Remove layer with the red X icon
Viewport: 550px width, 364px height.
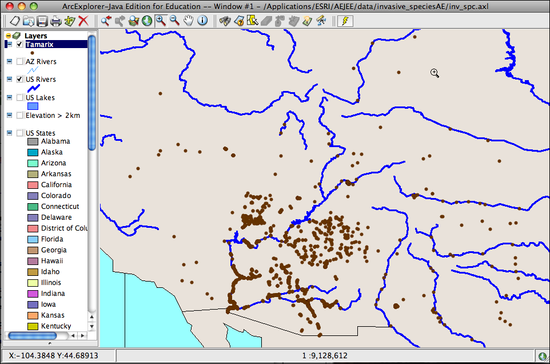pos(83,21)
